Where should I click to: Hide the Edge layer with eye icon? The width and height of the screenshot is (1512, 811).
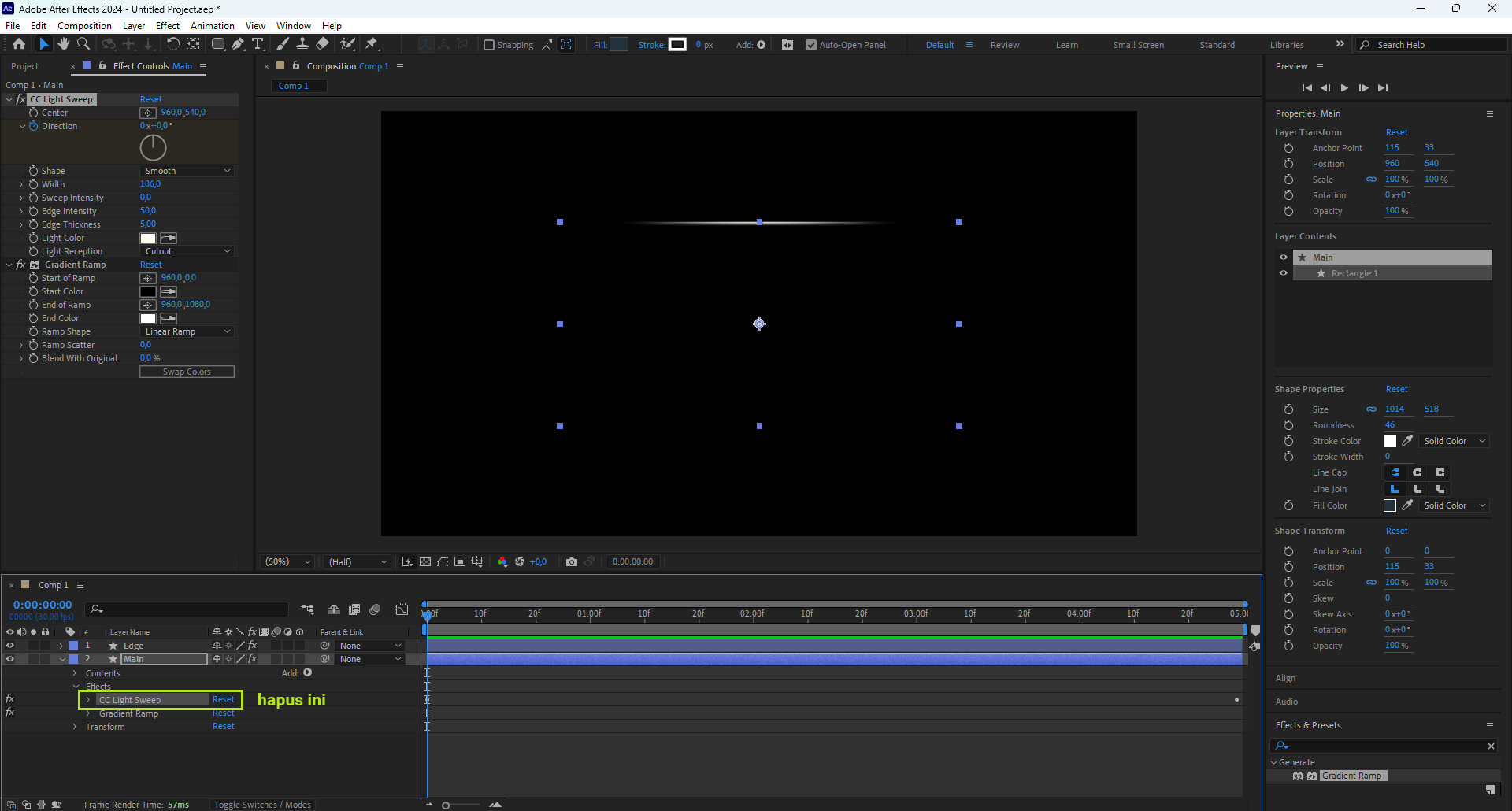[10, 646]
